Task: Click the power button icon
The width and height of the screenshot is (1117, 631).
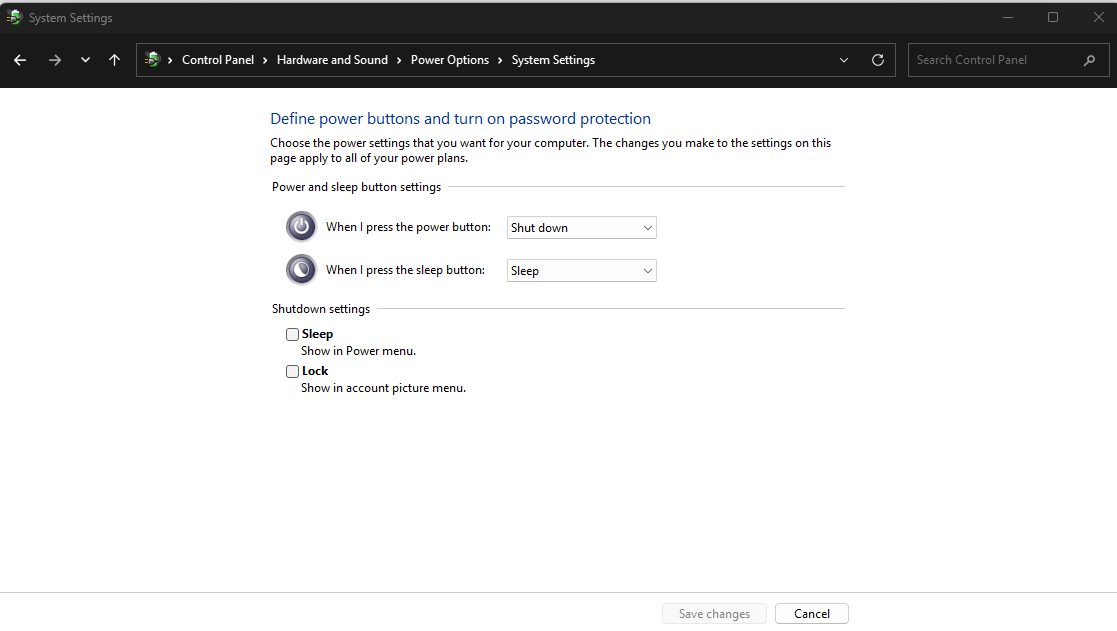Action: [x=301, y=227]
